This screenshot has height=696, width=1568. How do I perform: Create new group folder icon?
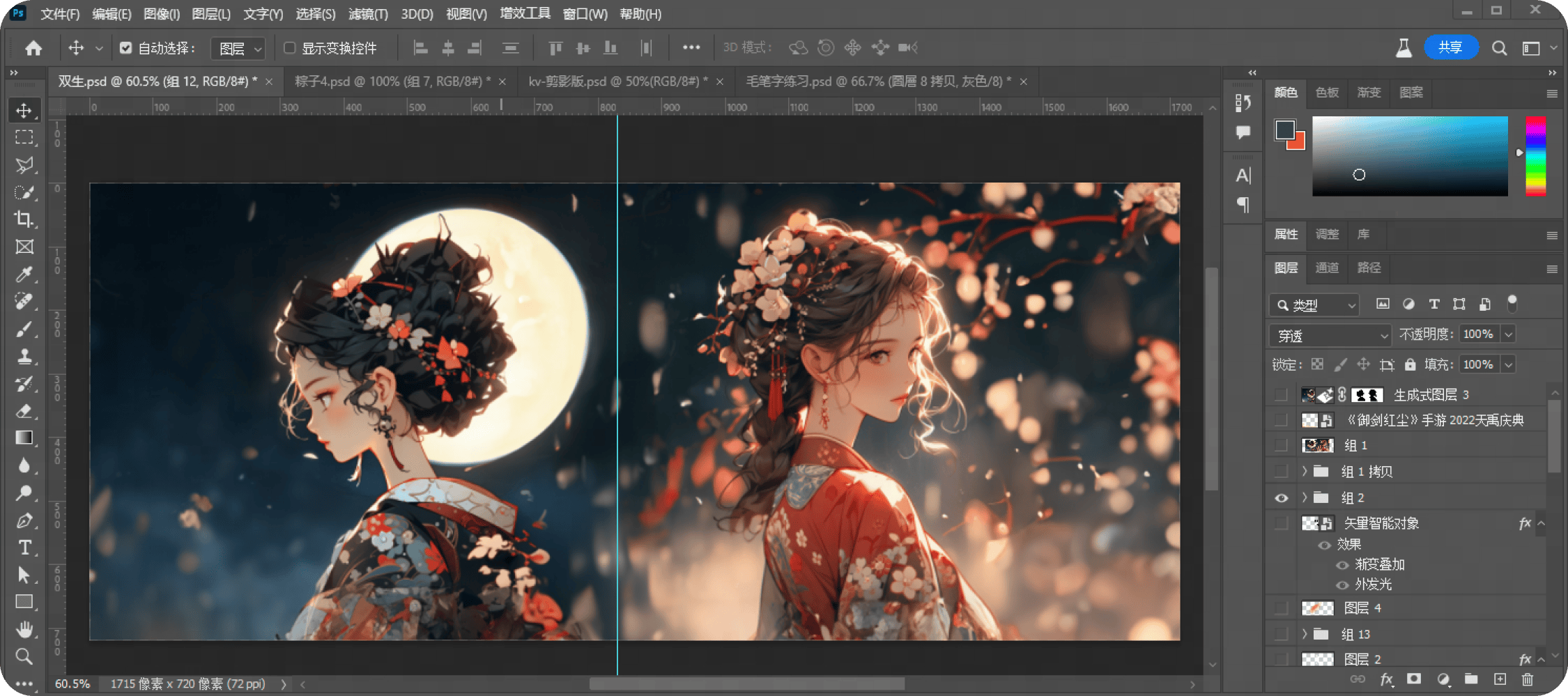pos(1471,679)
